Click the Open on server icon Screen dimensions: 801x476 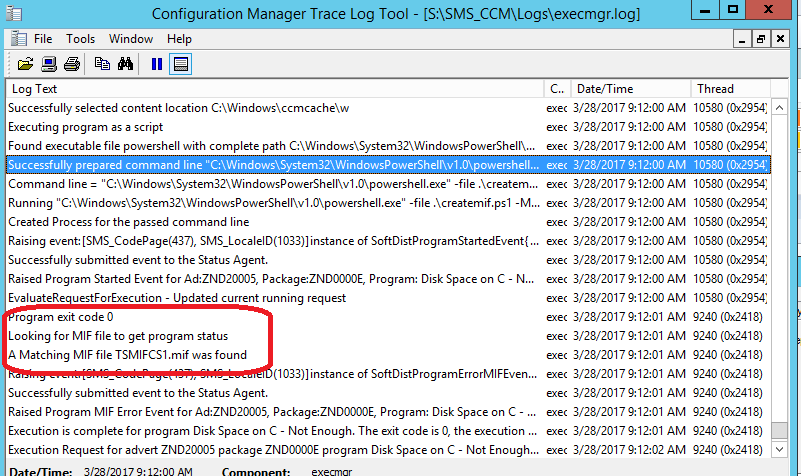(x=48, y=64)
